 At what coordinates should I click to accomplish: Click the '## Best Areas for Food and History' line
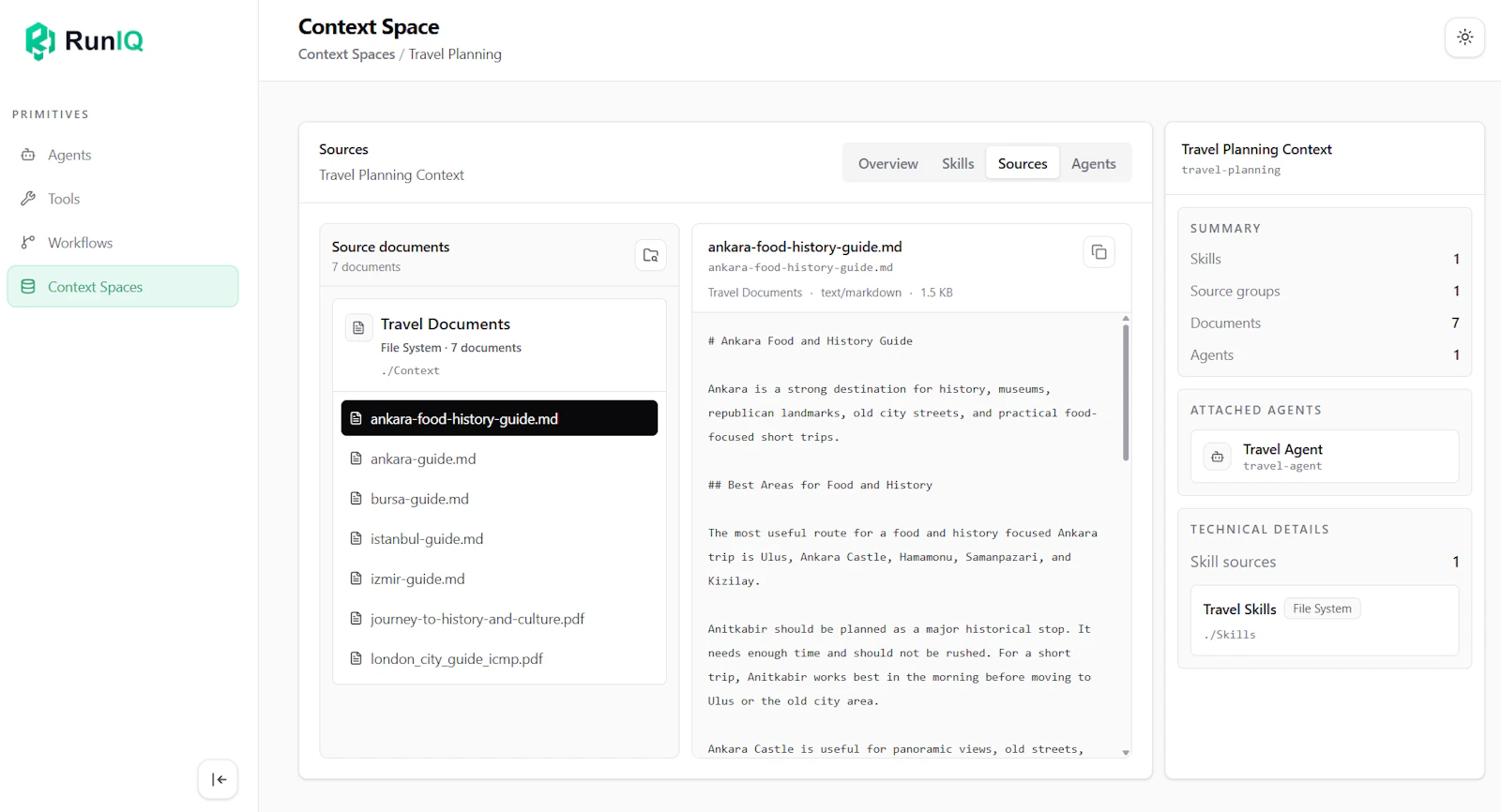point(820,485)
